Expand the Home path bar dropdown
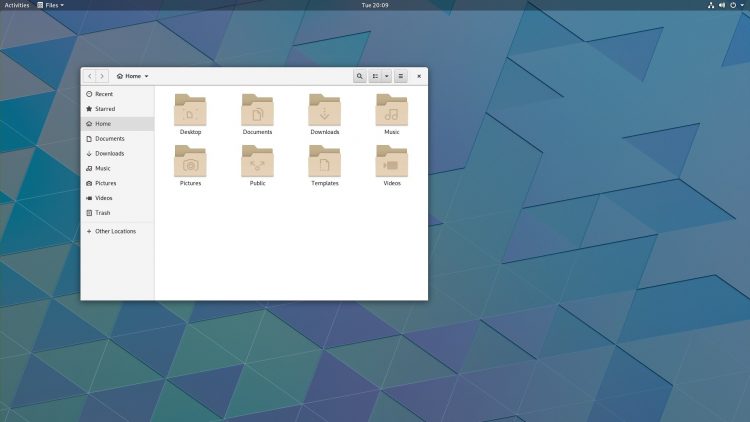The height and width of the screenshot is (422, 750). (133, 76)
